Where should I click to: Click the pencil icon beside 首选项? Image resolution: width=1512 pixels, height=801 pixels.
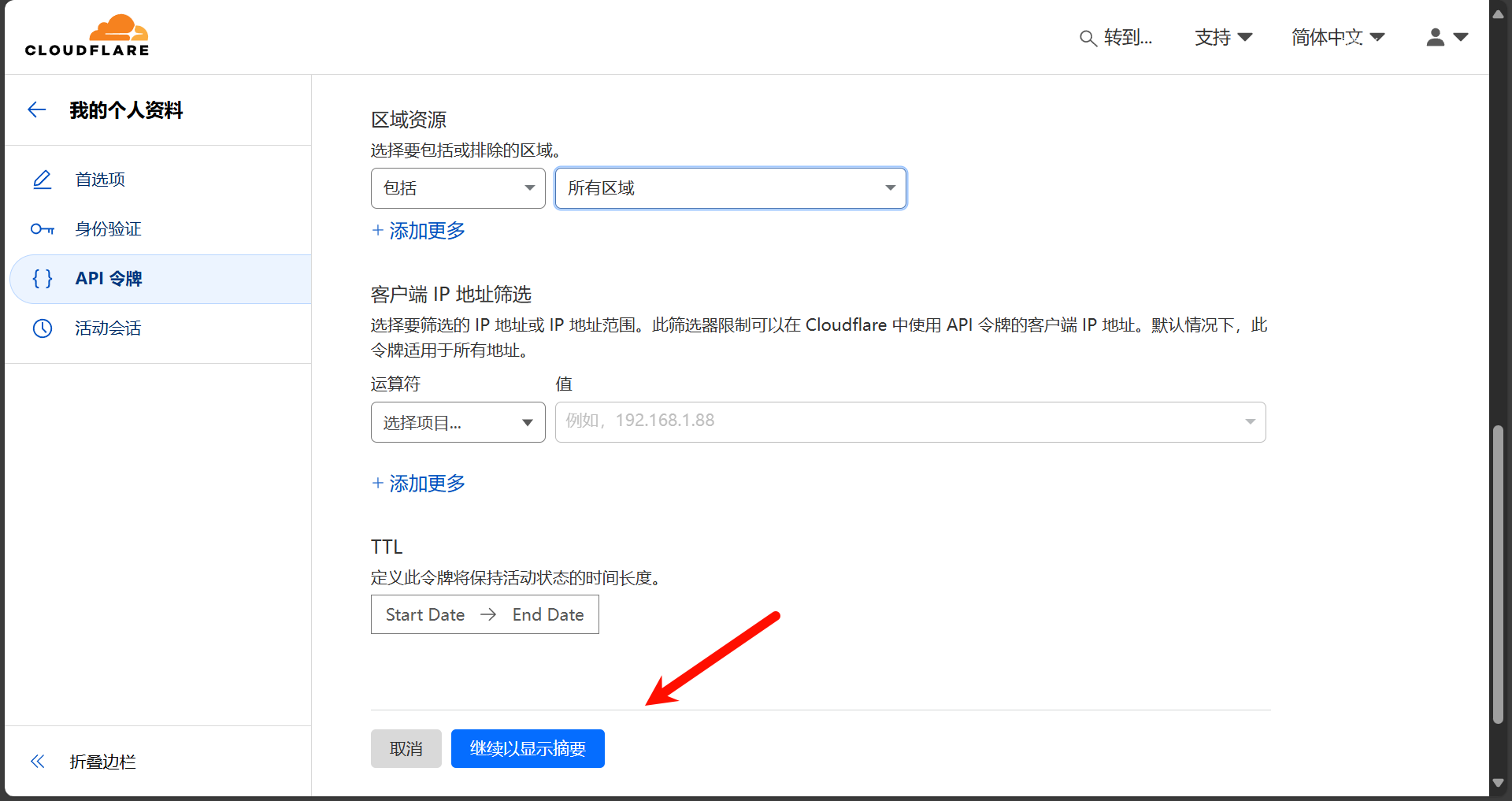[x=43, y=180]
